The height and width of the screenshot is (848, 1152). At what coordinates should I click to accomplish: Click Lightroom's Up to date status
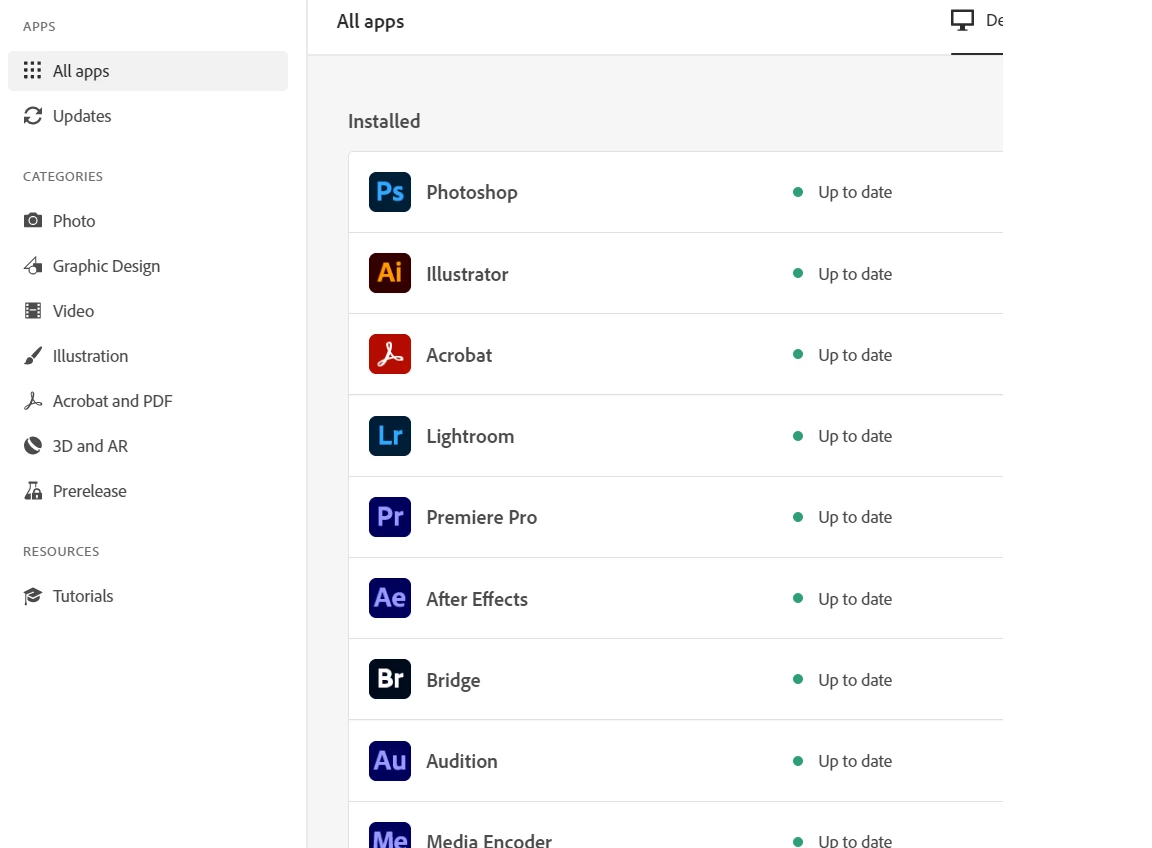843,436
